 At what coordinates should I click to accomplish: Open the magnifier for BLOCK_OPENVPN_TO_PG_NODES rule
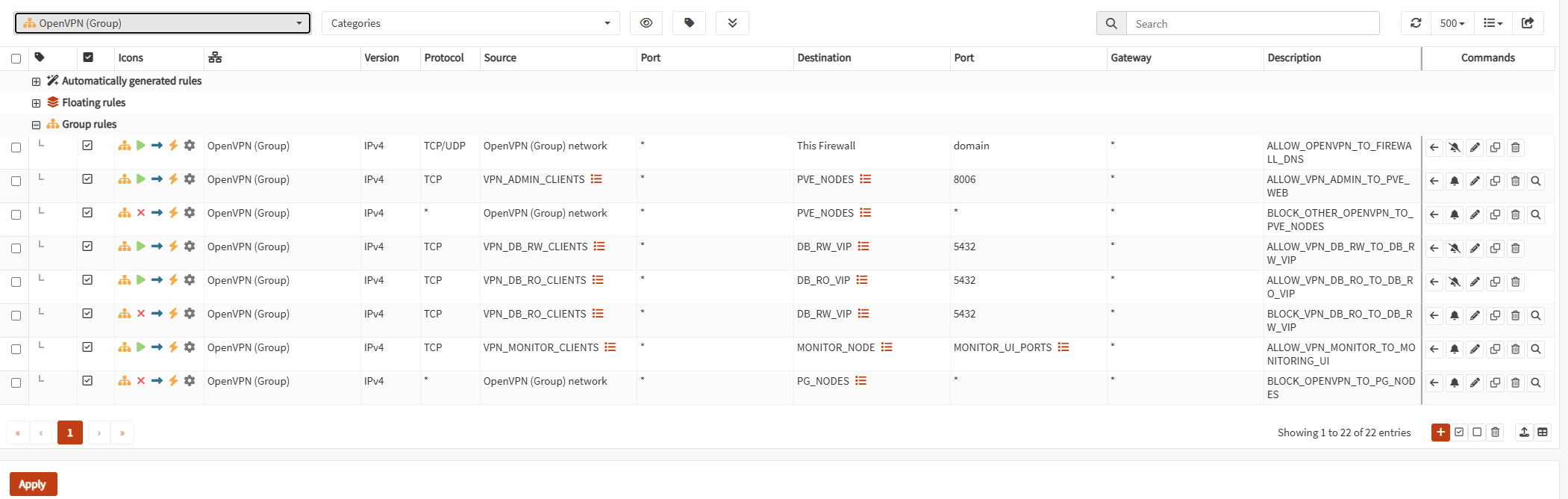1536,382
